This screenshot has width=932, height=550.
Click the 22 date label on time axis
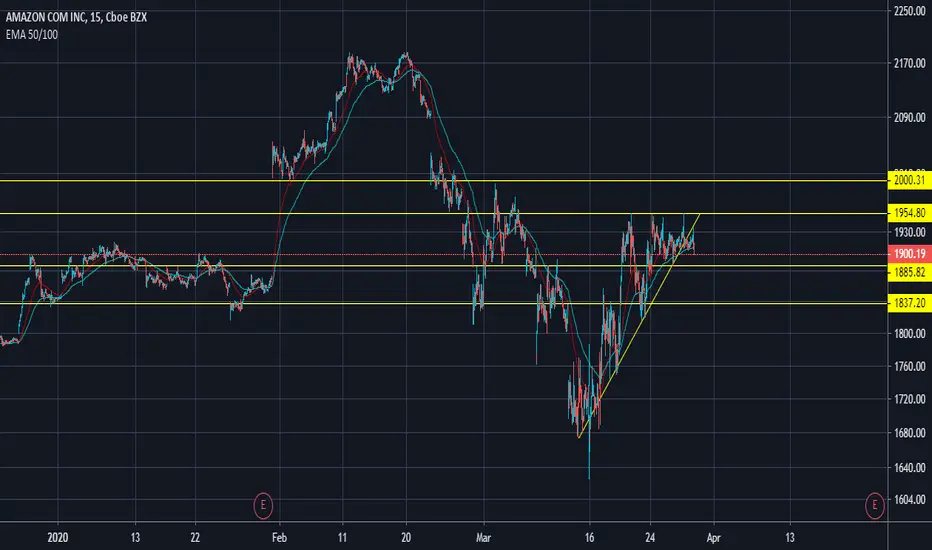195,538
